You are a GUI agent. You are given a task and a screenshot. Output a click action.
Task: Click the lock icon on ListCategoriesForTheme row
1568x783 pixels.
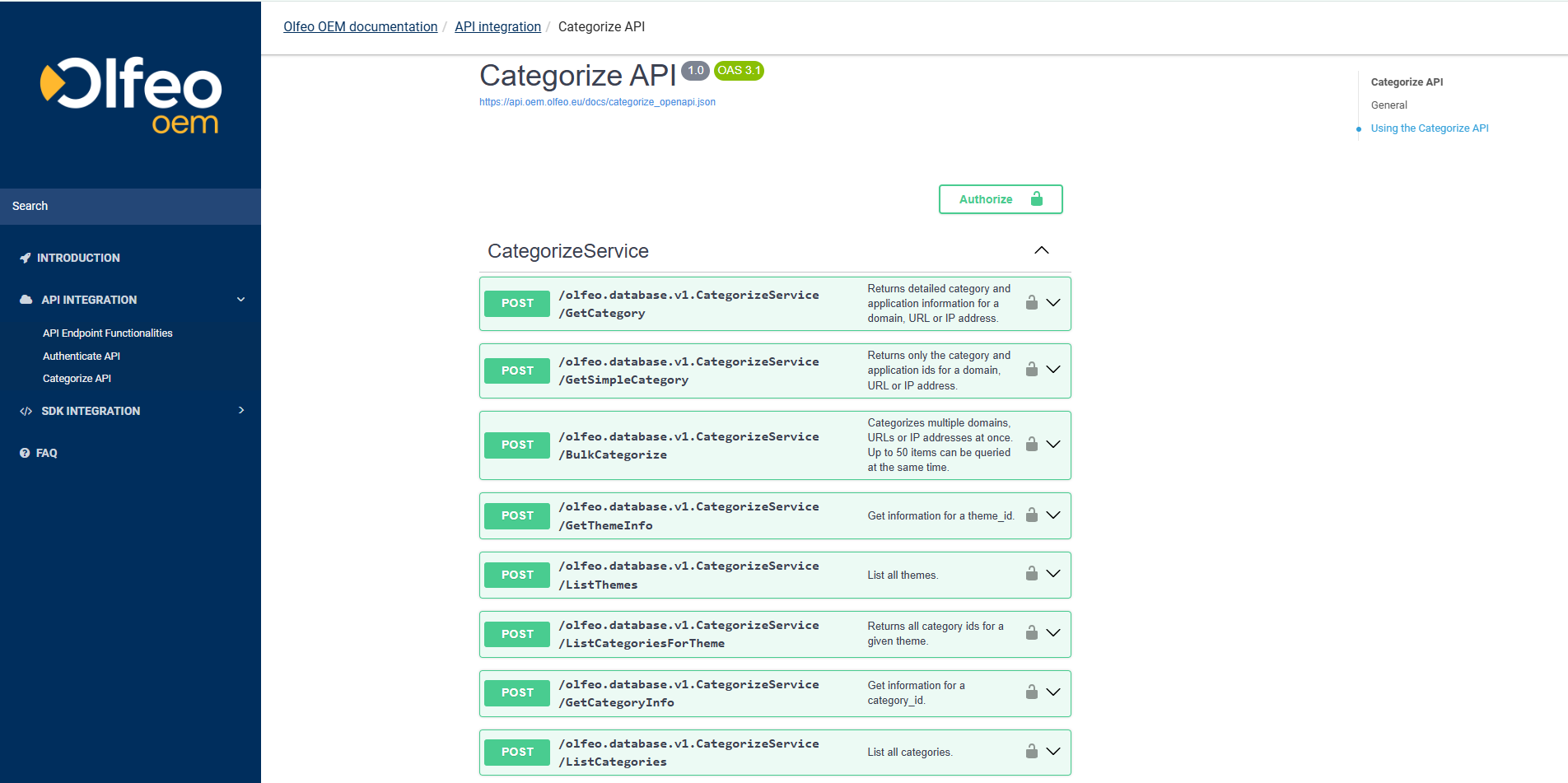point(1032,633)
